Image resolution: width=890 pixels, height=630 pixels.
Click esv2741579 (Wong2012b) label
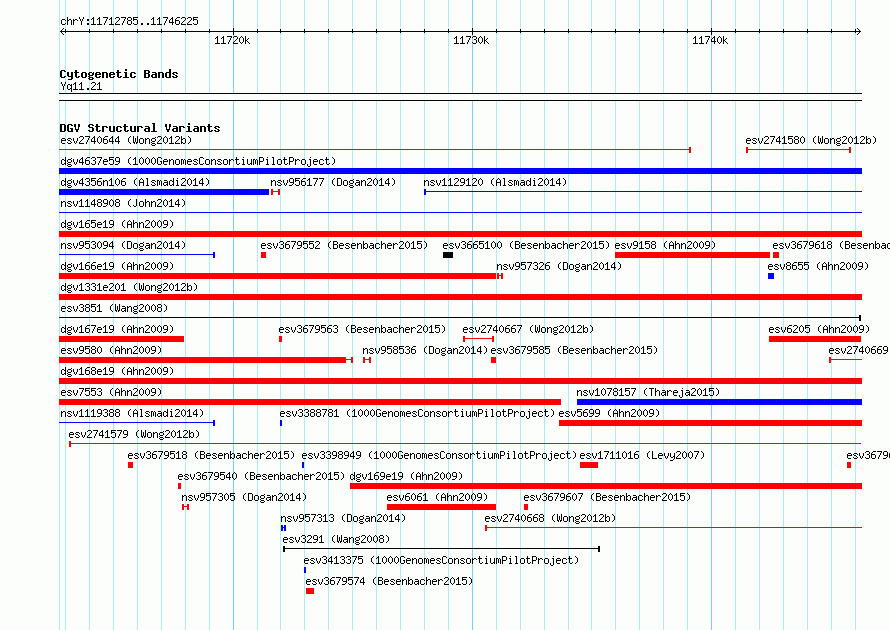135,434
